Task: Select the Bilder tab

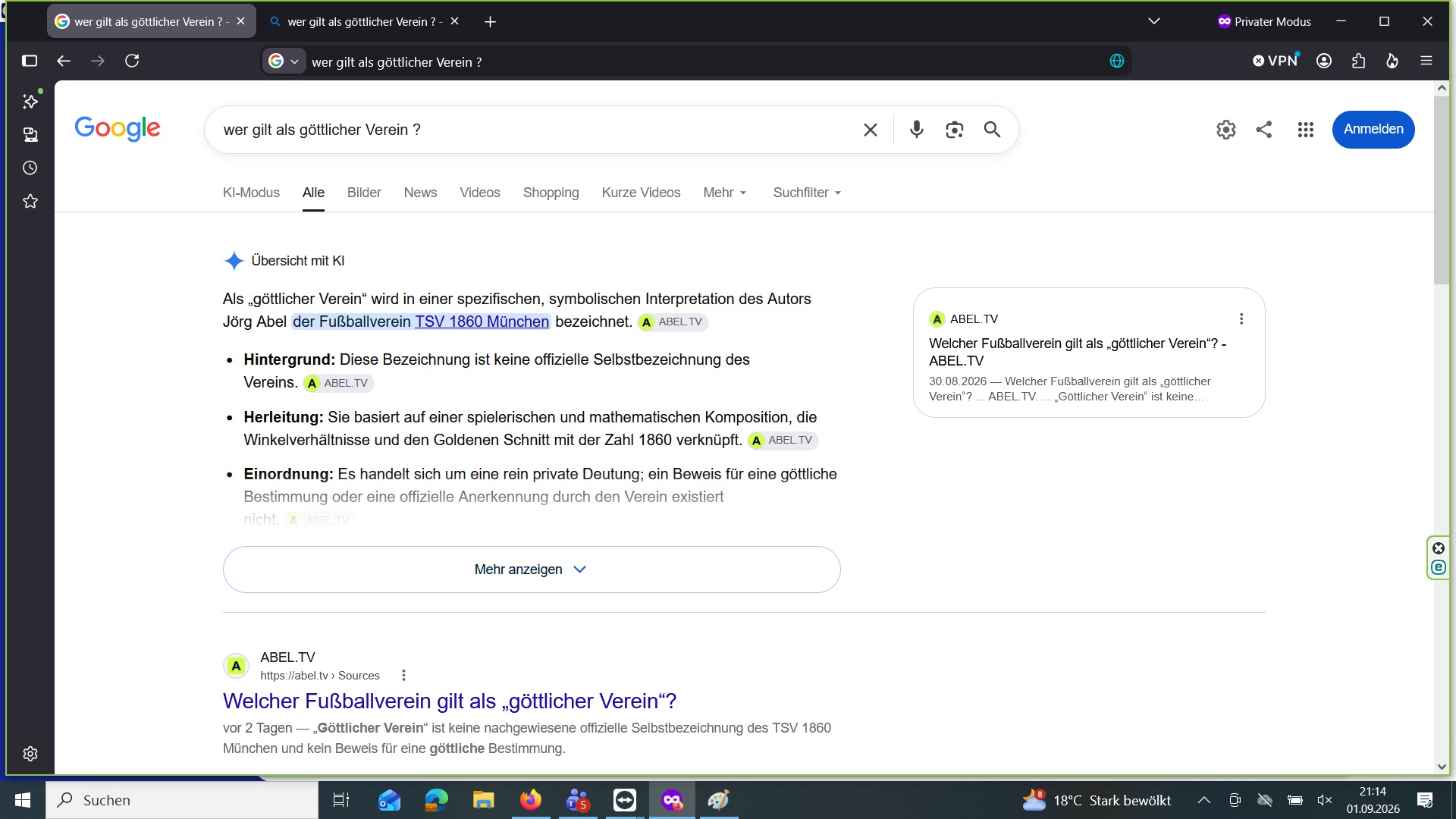Action: tap(364, 193)
